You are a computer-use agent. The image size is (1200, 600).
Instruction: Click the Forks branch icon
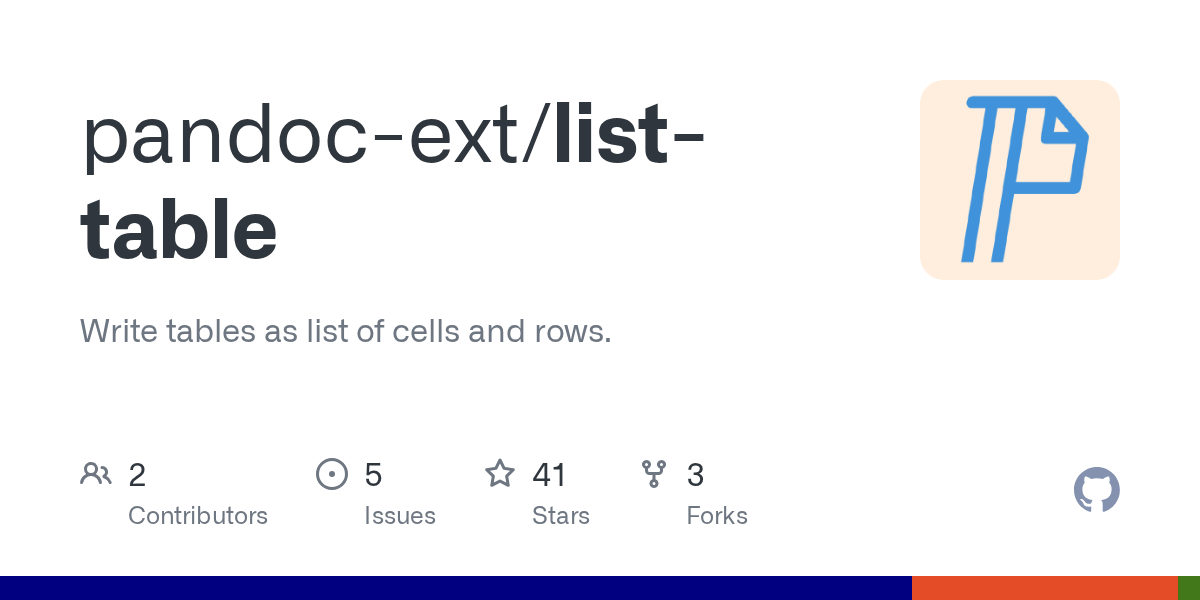pyautogui.click(x=654, y=474)
